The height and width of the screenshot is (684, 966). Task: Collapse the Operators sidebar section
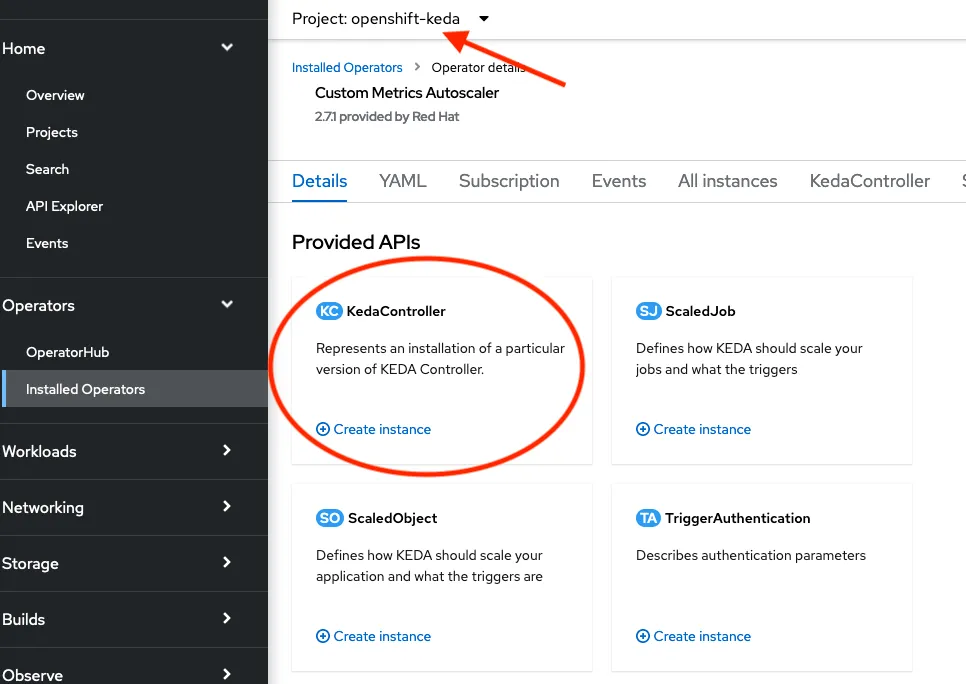[227, 305]
